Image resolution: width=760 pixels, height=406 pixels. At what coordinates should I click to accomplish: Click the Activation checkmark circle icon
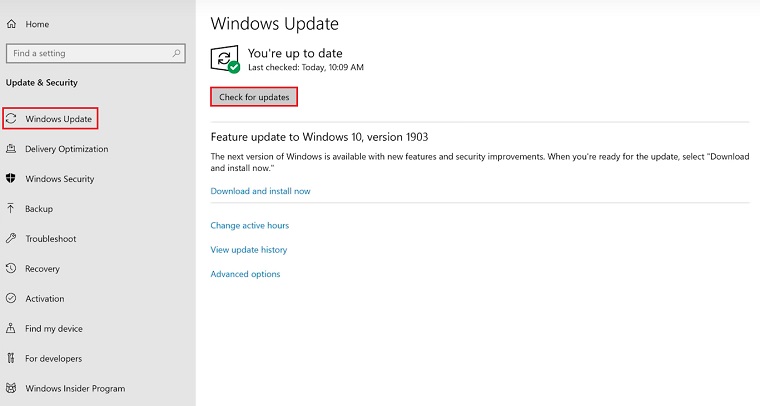(x=11, y=299)
